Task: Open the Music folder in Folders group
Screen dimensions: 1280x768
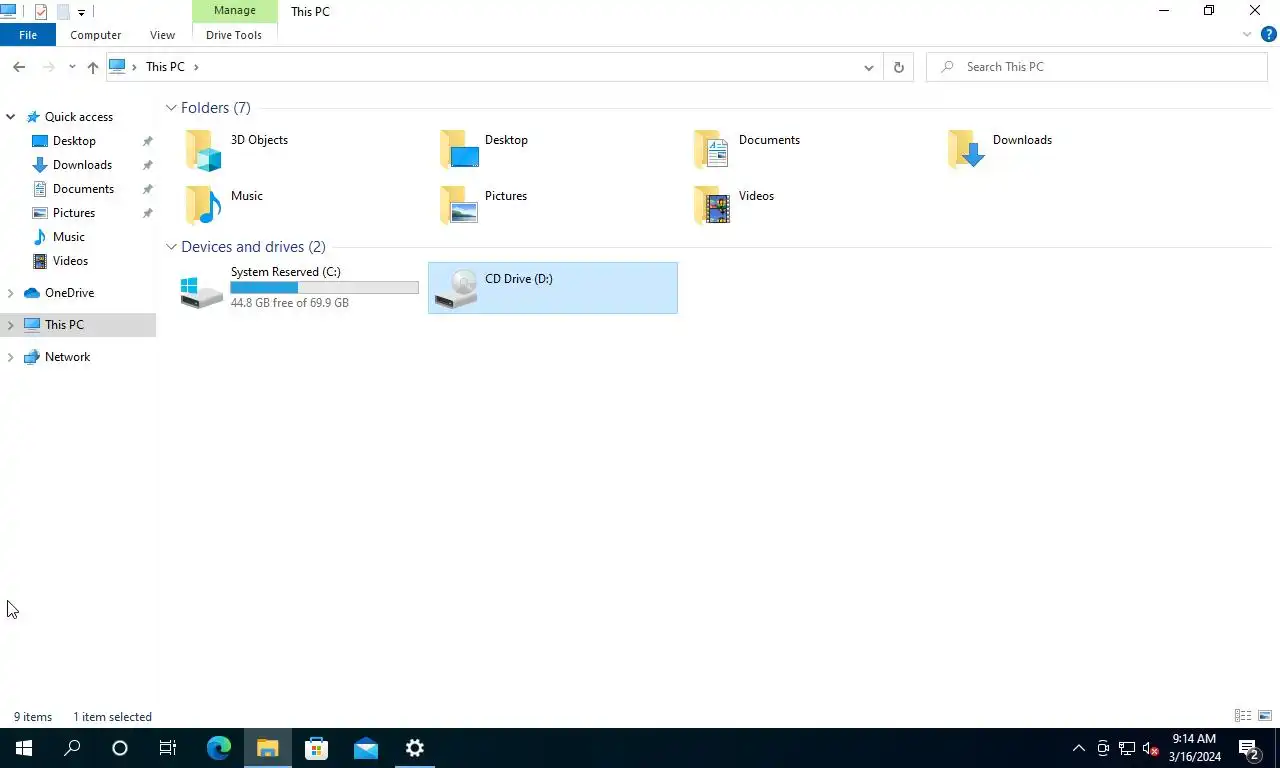Action: point(202,206)
